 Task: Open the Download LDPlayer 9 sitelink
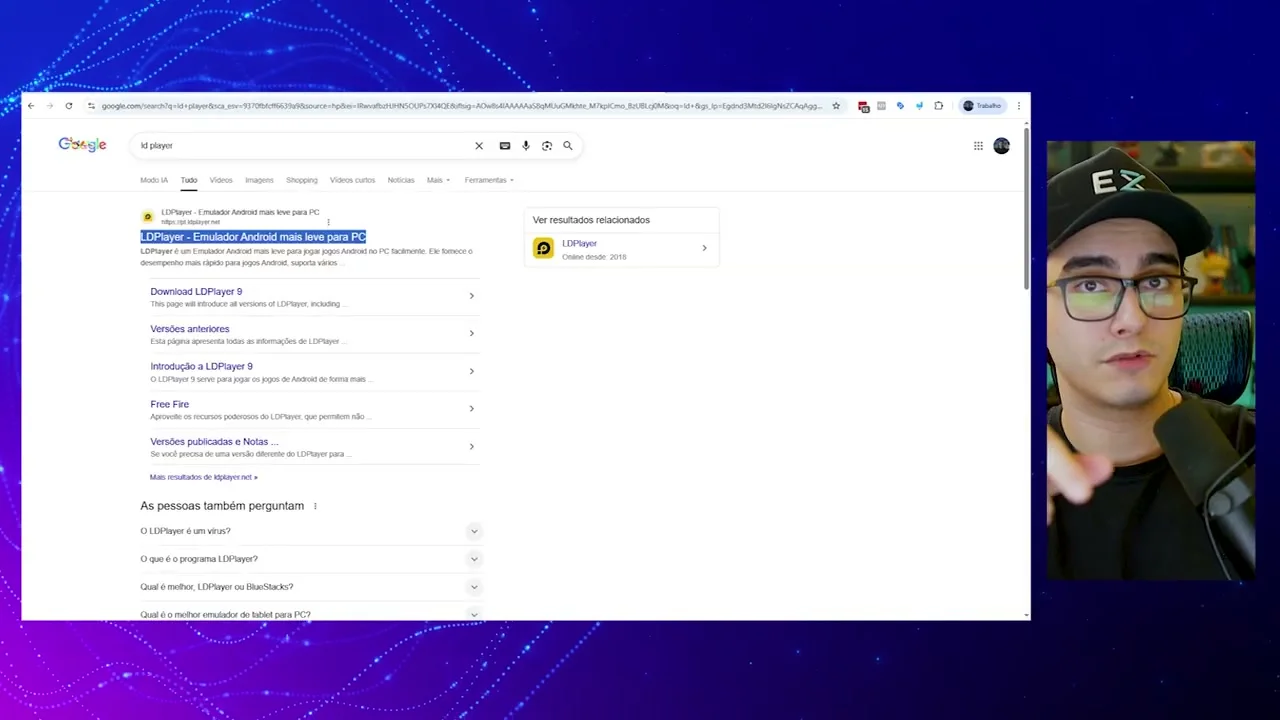click(x=196, y=291)
